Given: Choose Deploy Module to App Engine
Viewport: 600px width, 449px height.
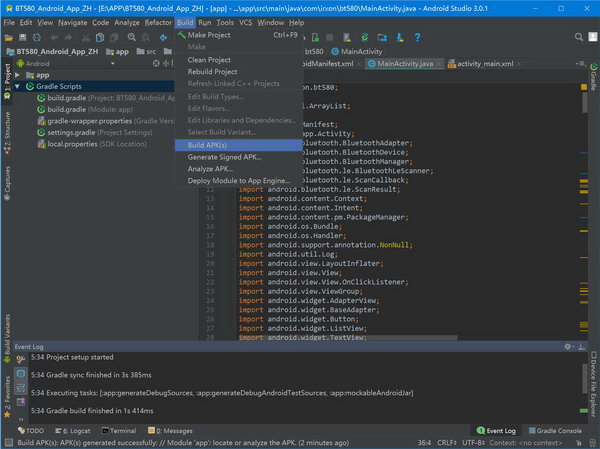Looking at the screenshot, I should tap(238, 181).
